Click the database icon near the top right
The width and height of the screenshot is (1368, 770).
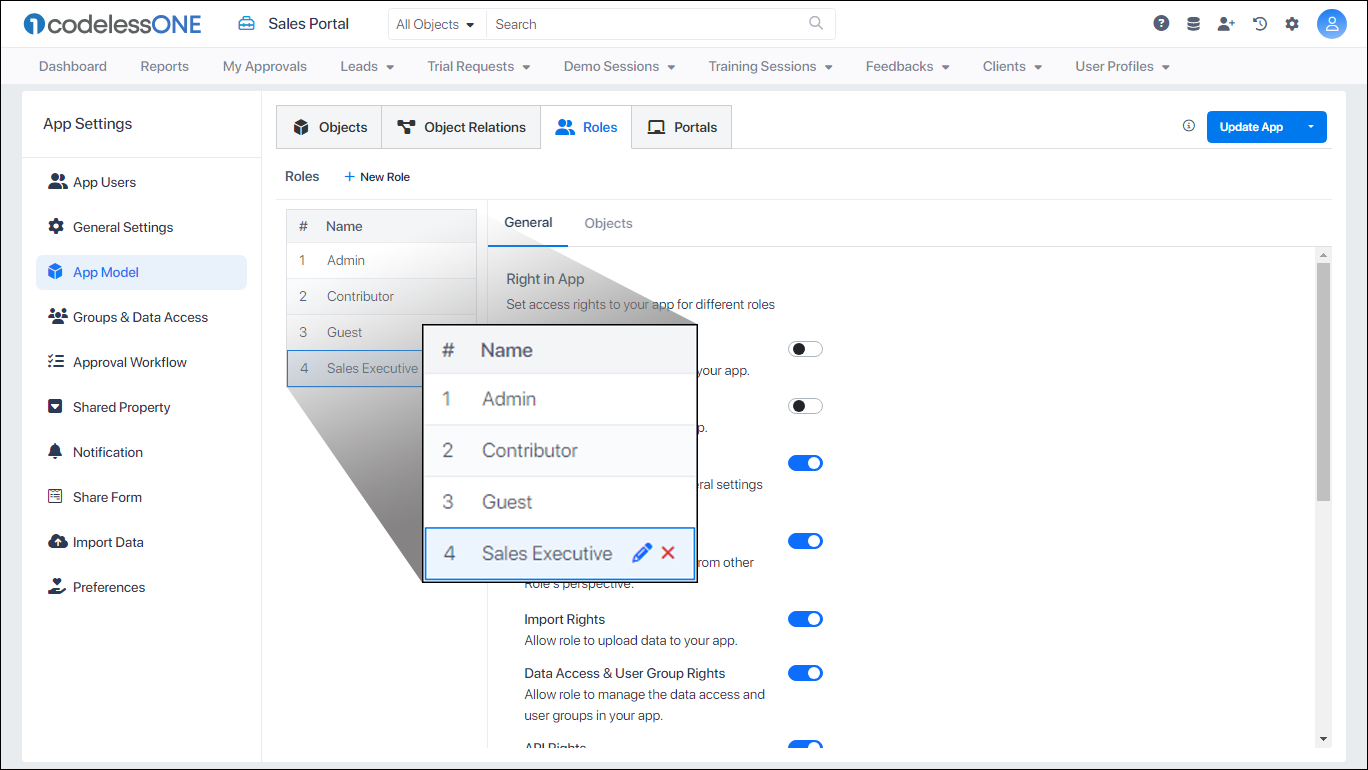[x=1193, y=22]
